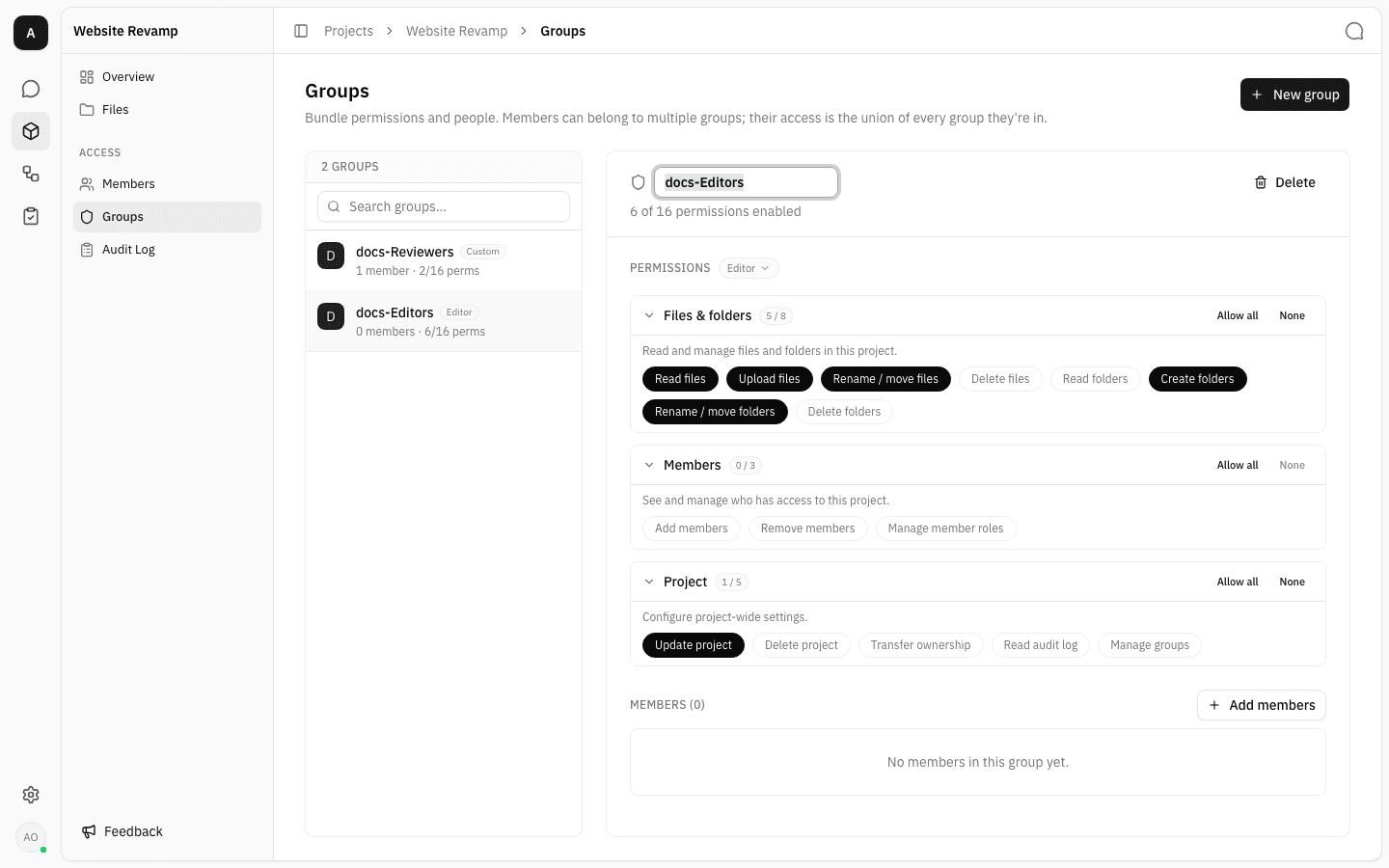1389x868 pixels.
Task: Select Groups in sidebar
Action: coord(167,217)
